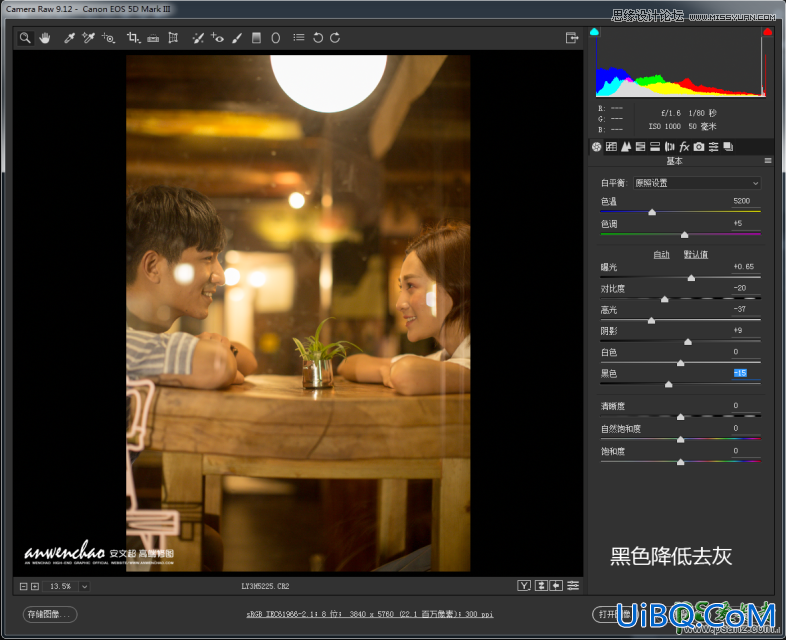Switch to the Snapshots tab
The image size is (786, 640).
(x=728, y=147)
